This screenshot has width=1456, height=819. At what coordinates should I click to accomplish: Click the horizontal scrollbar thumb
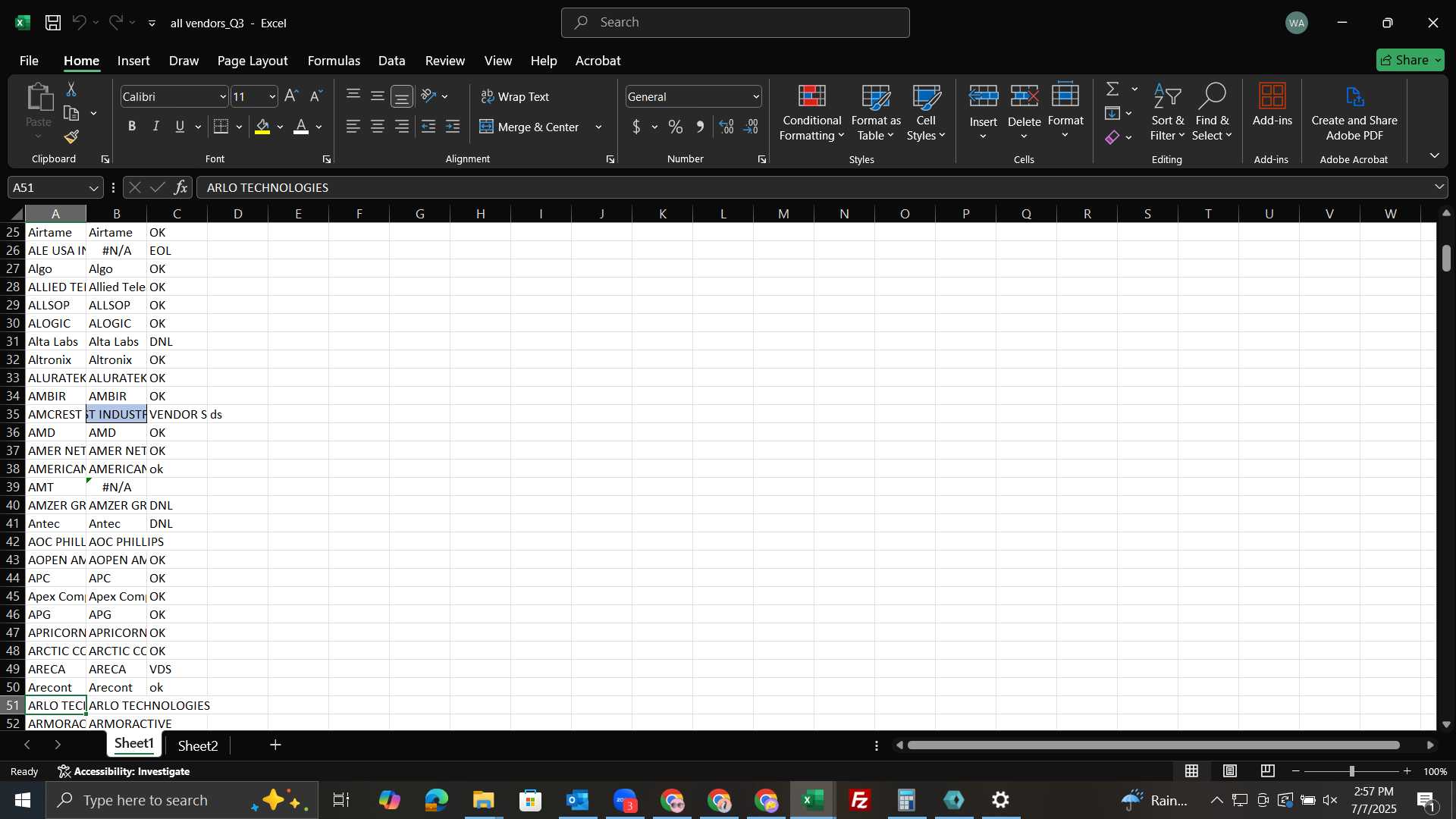pyautogui.click(x=1153, y=745)
